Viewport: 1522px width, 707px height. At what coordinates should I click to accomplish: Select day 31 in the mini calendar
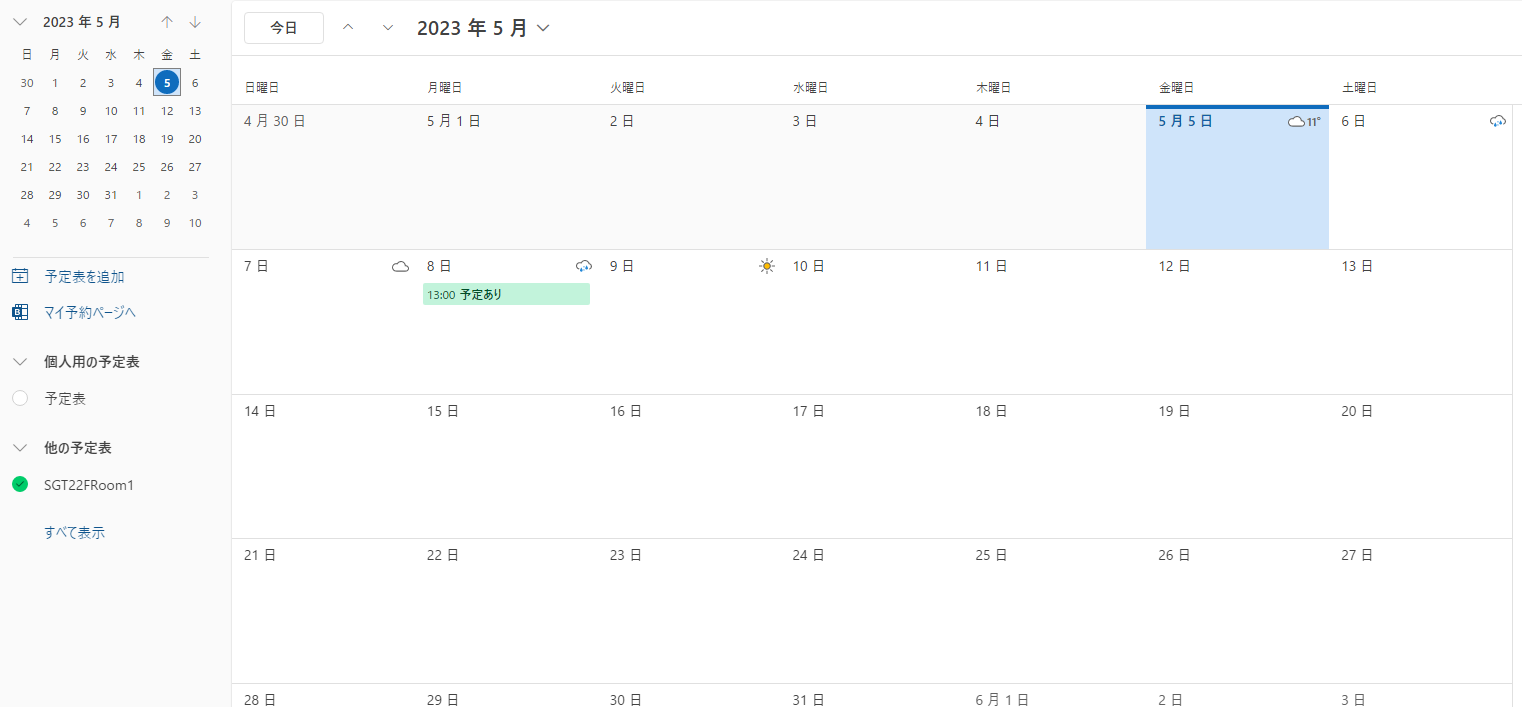pos(111,195)
